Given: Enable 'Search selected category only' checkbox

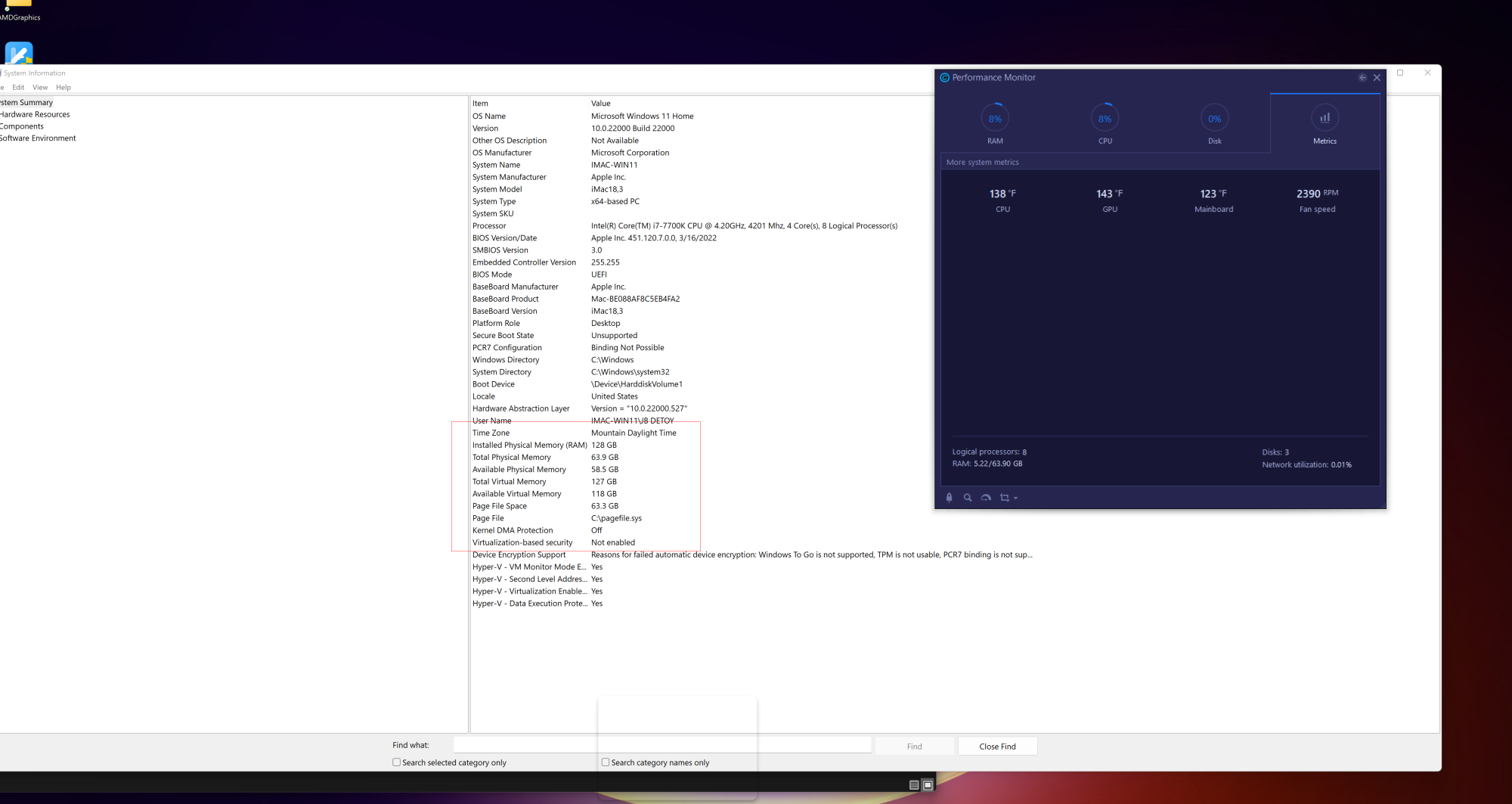Looking at the screenshot, I should coord(396,762).
